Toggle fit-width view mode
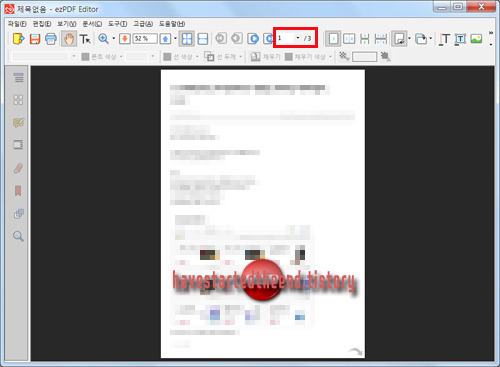500x367 pixels. click(x=203, y=39)
